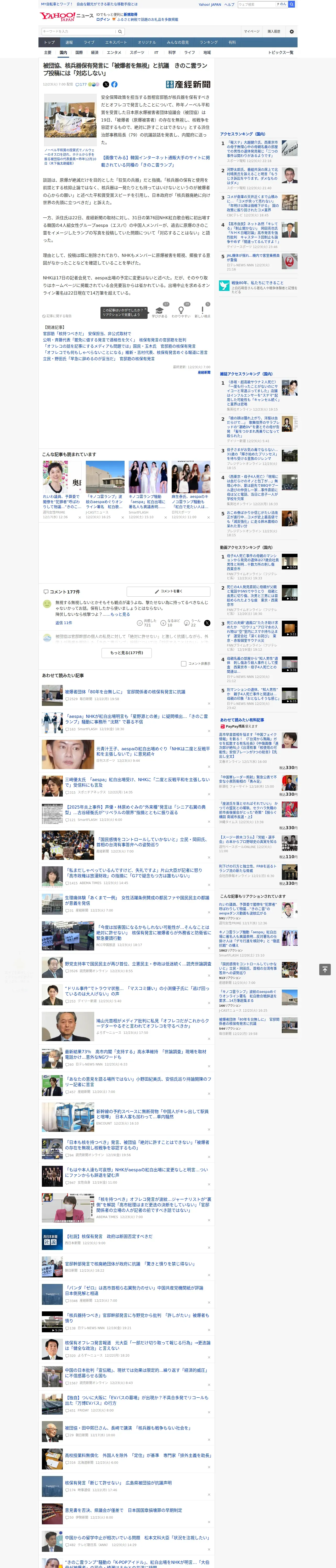This screenshot has height=1568, width=336.
Task: Open settings gear icon in header
Action: pyautogui.click(x=291, y=32)
